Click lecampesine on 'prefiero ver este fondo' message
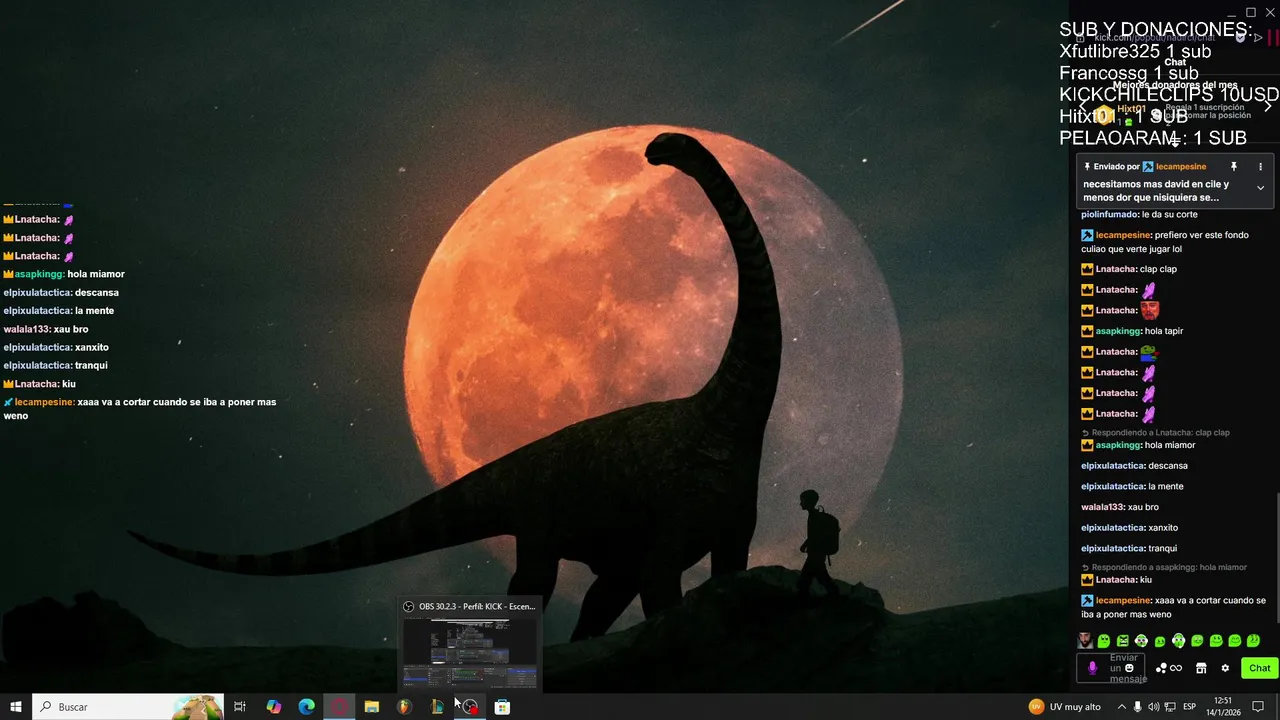Screen dimensions: 1280x720 1123,235
